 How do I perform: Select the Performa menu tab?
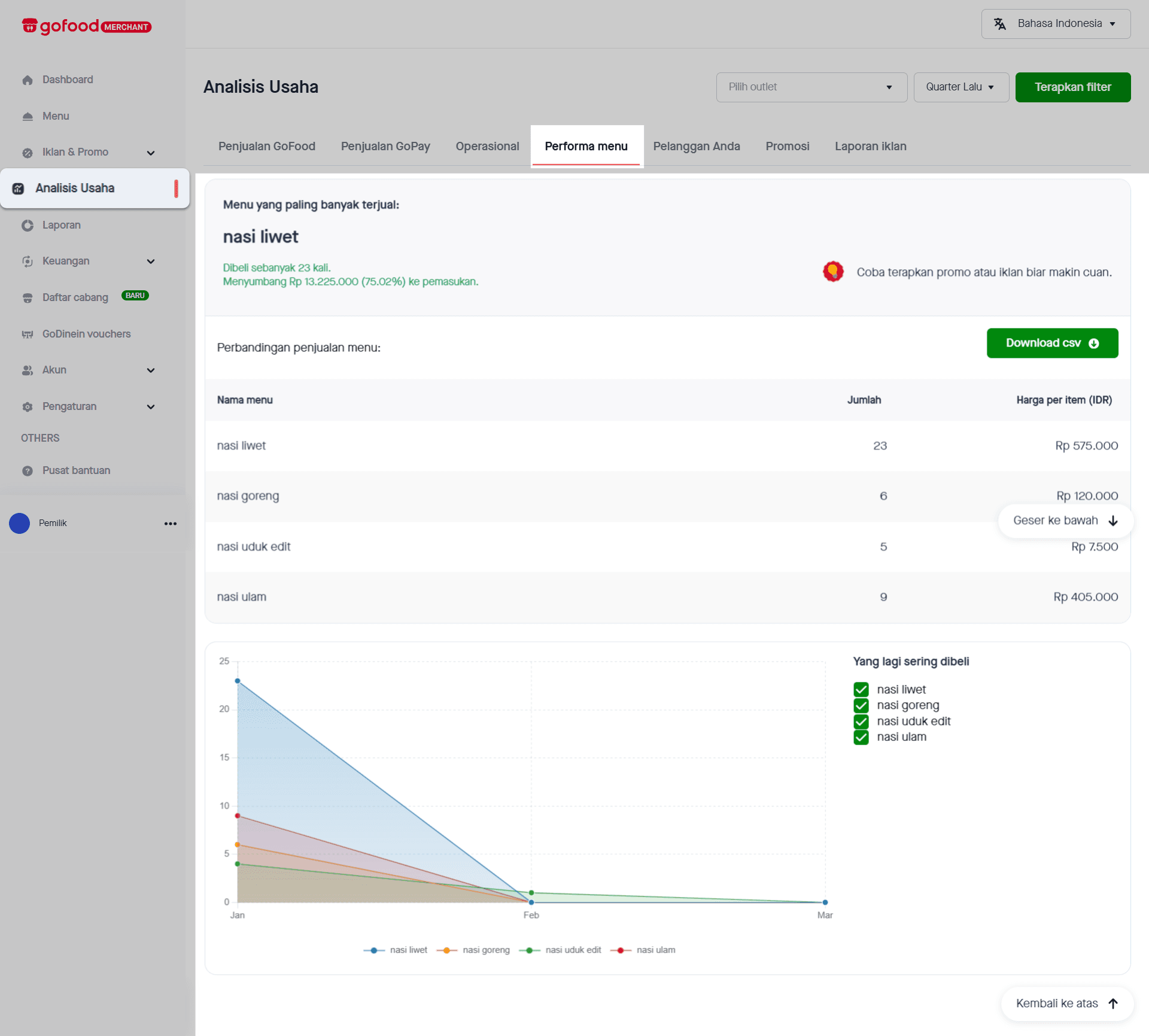(x=586, y=147)
